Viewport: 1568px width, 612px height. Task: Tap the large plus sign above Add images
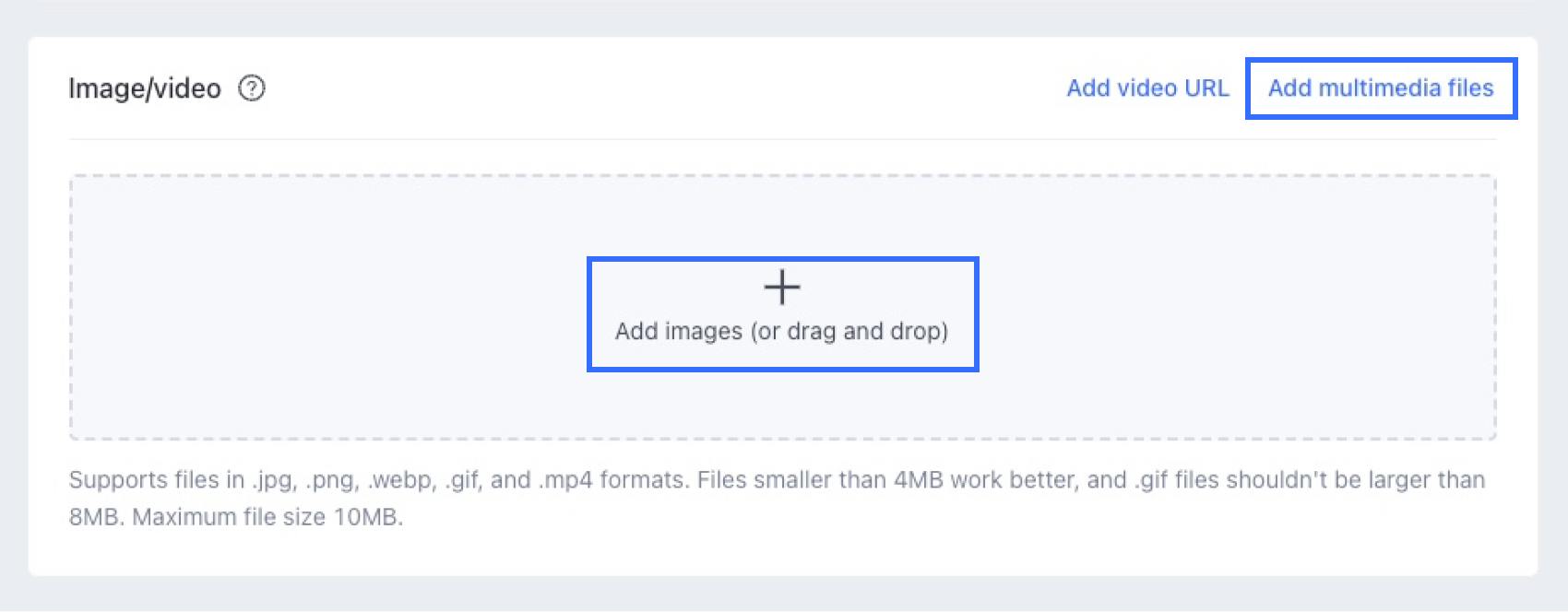pos(782,288)
